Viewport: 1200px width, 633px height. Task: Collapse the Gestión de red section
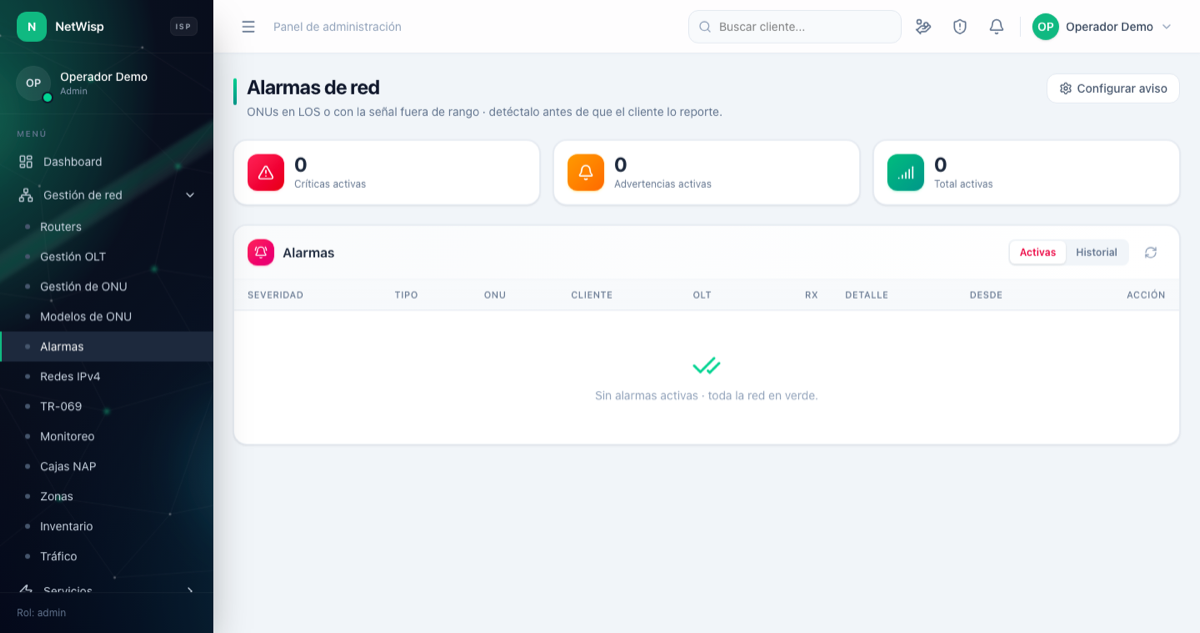106,195
